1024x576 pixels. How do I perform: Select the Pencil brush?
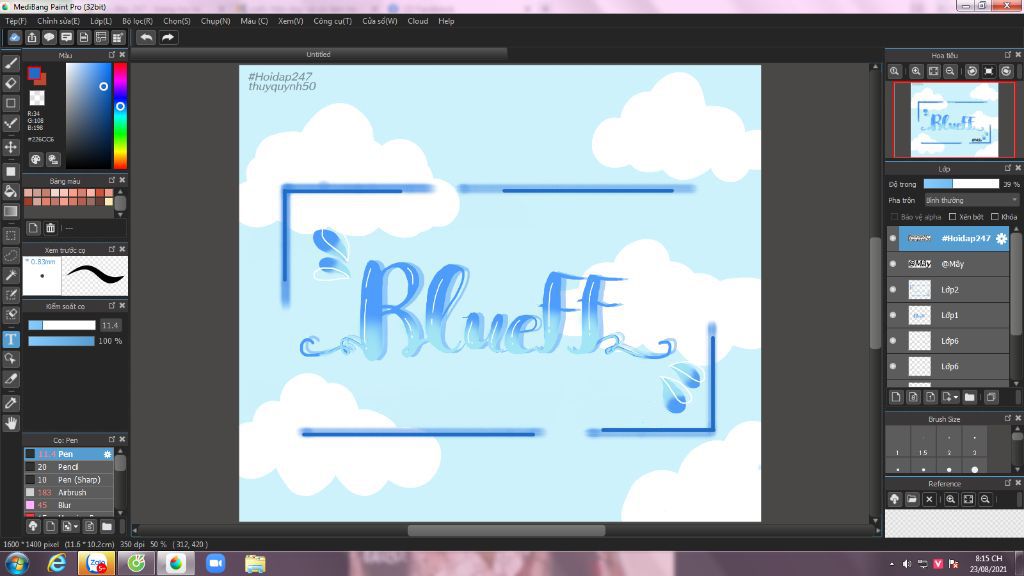pos(69,467)
